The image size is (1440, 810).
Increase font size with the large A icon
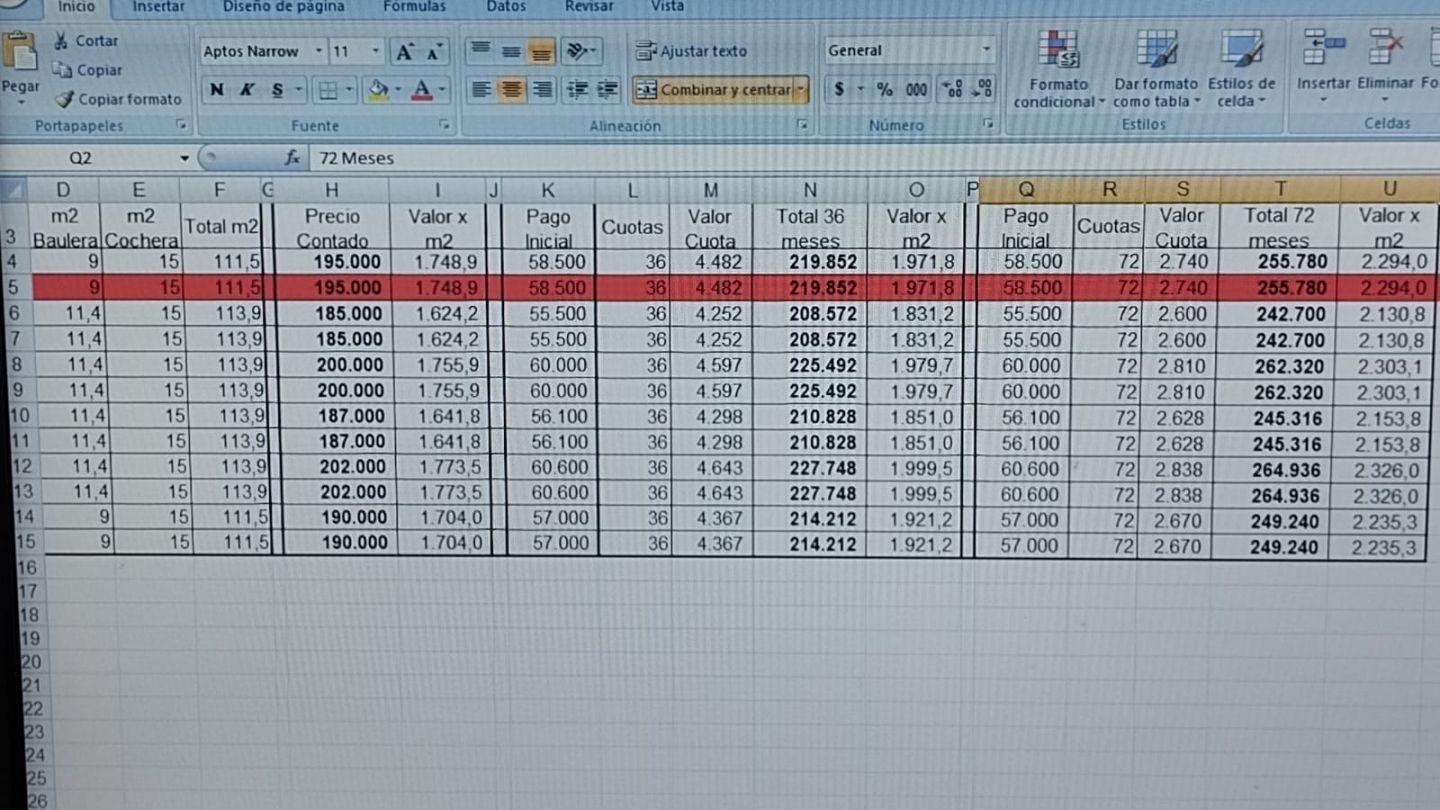[x=404, y=52]
